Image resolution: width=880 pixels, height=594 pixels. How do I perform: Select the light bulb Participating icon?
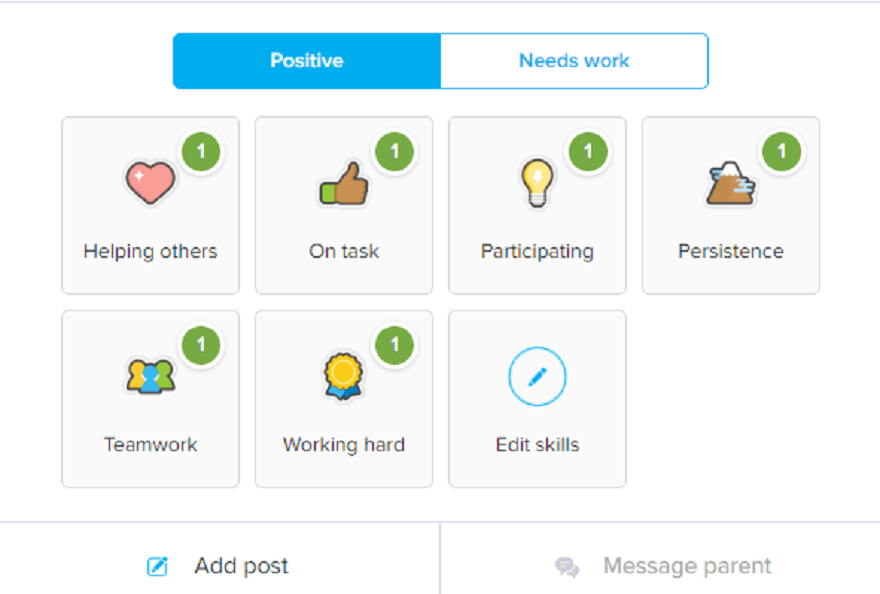coord(537,184)
